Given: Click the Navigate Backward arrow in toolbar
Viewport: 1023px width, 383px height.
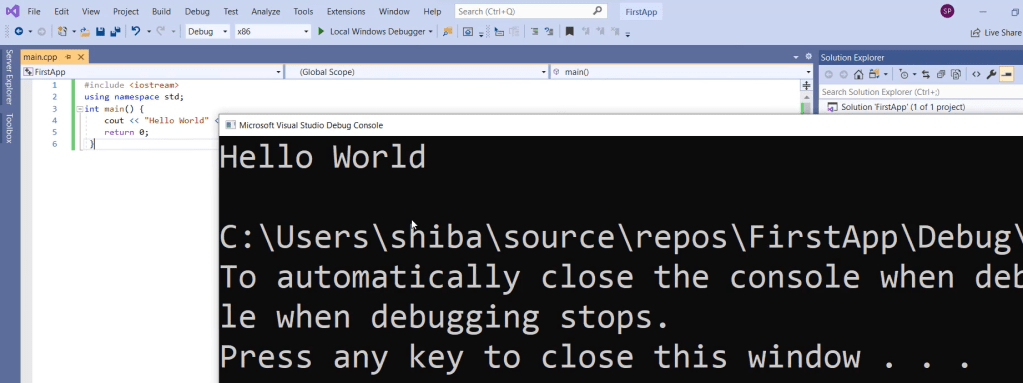Looking at the screenshot, I should coord(18,31).
